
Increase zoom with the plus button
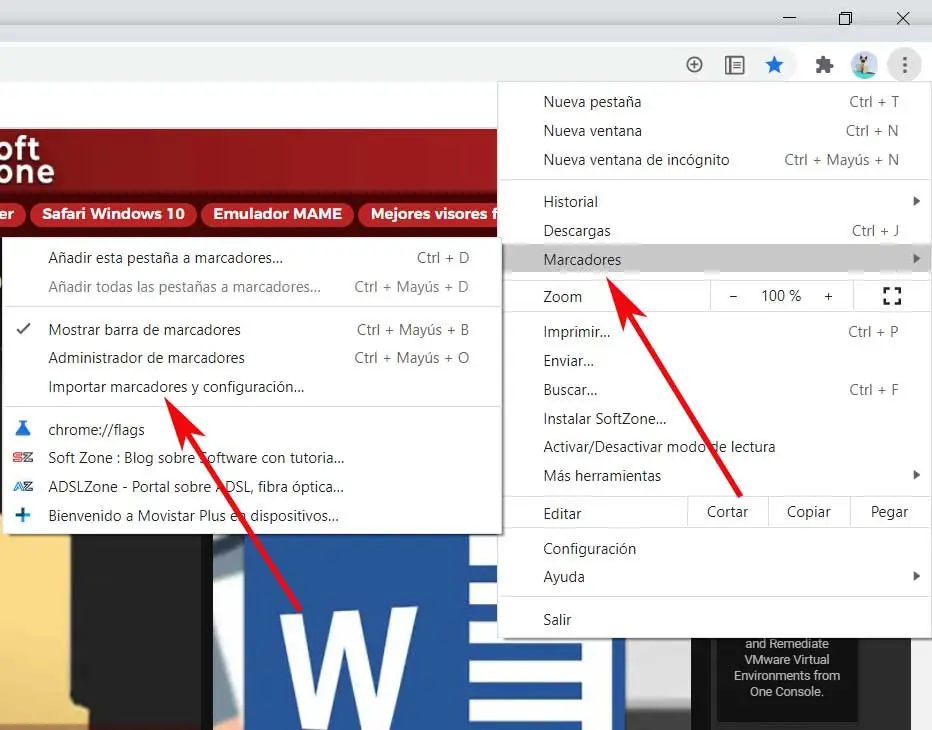[828, 296]
